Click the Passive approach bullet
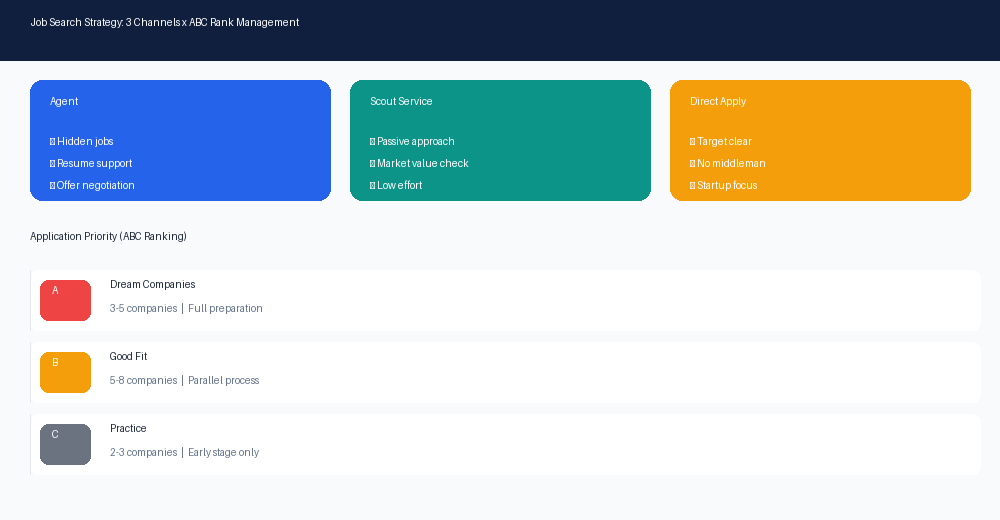Viewport: 1000px width, 520px height. pos(412,142)
